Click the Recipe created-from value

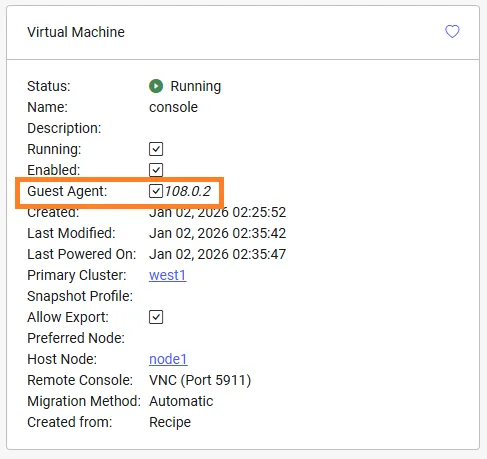170,422
